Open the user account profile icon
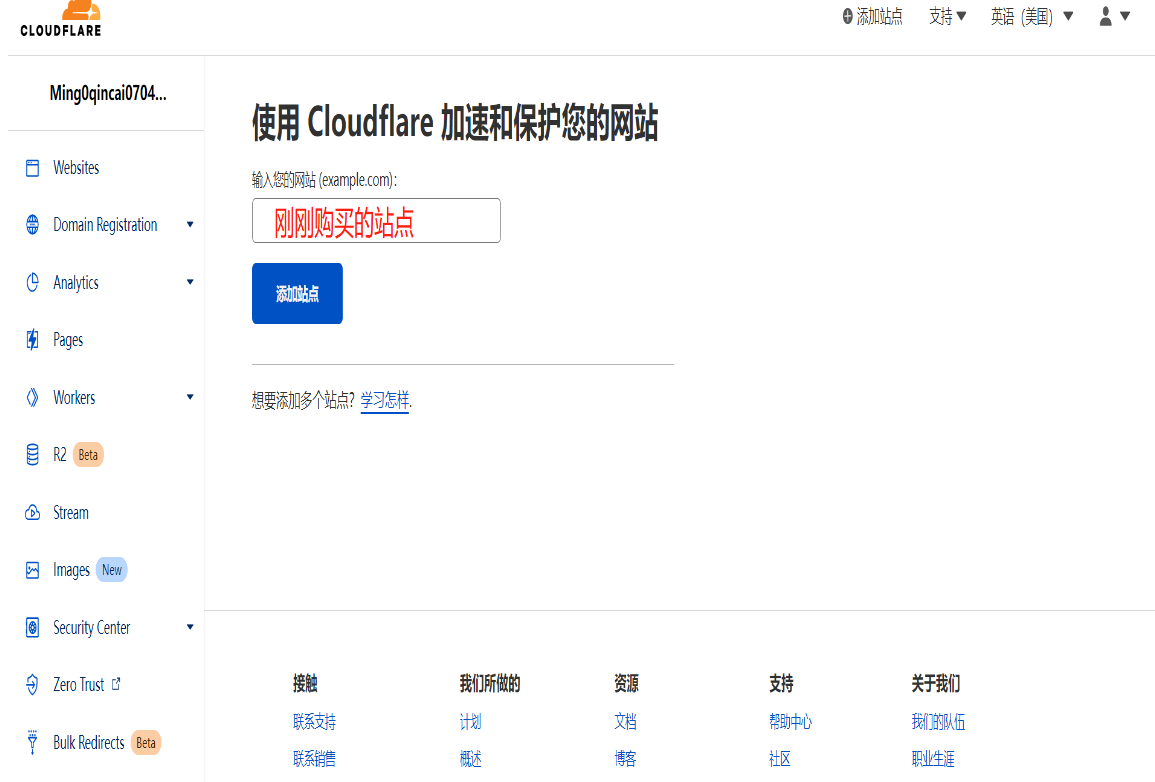The height and width of the screenshot is (782, 1155). 1106,16
